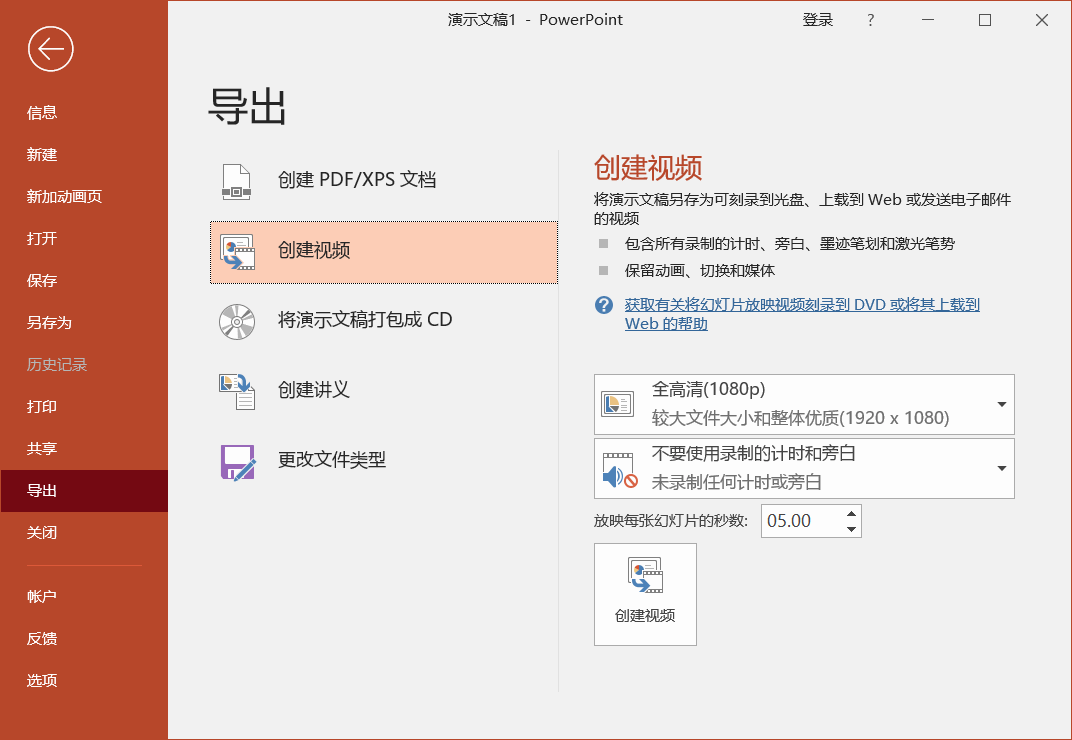Click the speaker icon on the recorded timings dropdown

[x=619, y=468]
